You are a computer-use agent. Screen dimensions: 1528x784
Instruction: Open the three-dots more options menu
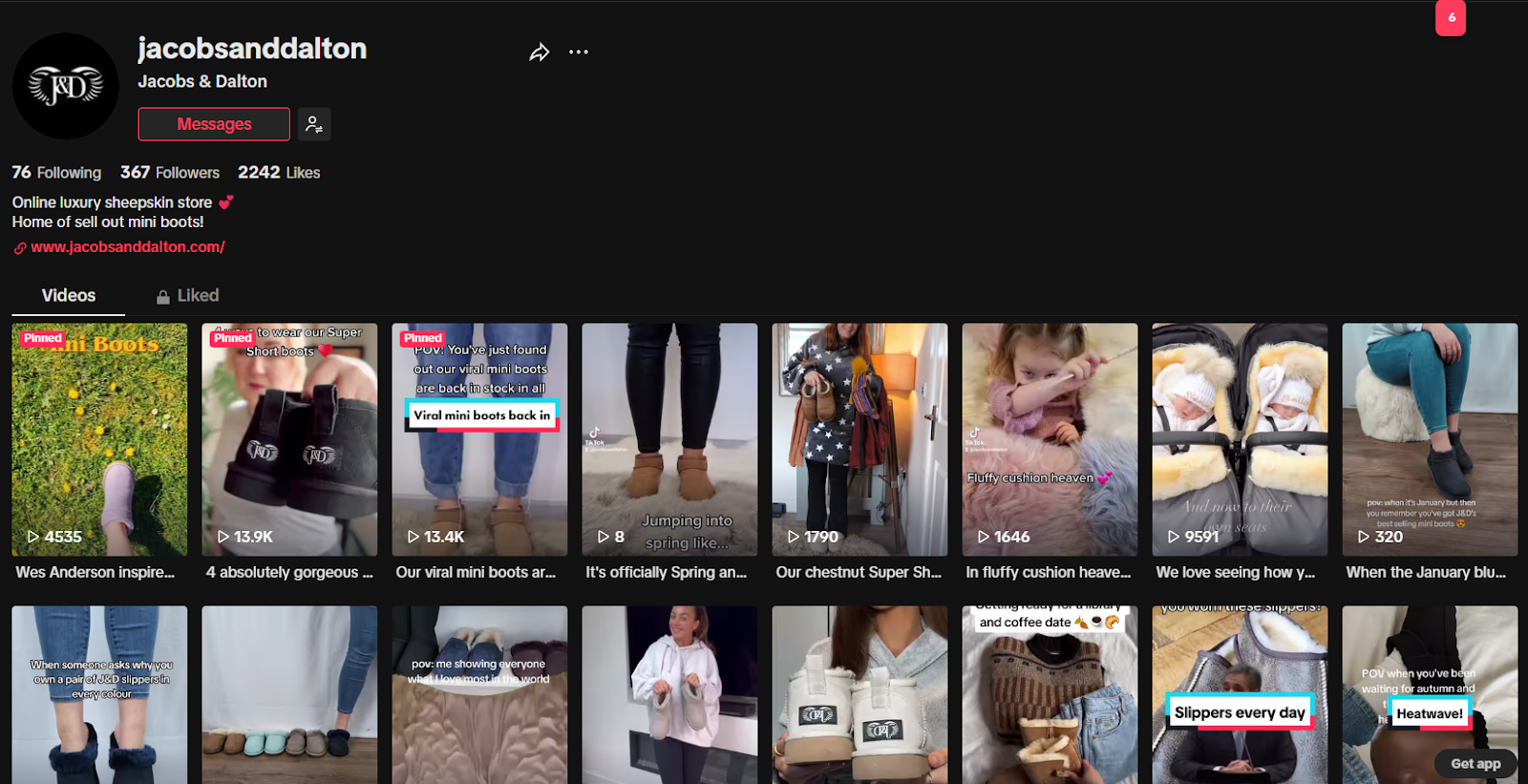click(x=579, y=53)
